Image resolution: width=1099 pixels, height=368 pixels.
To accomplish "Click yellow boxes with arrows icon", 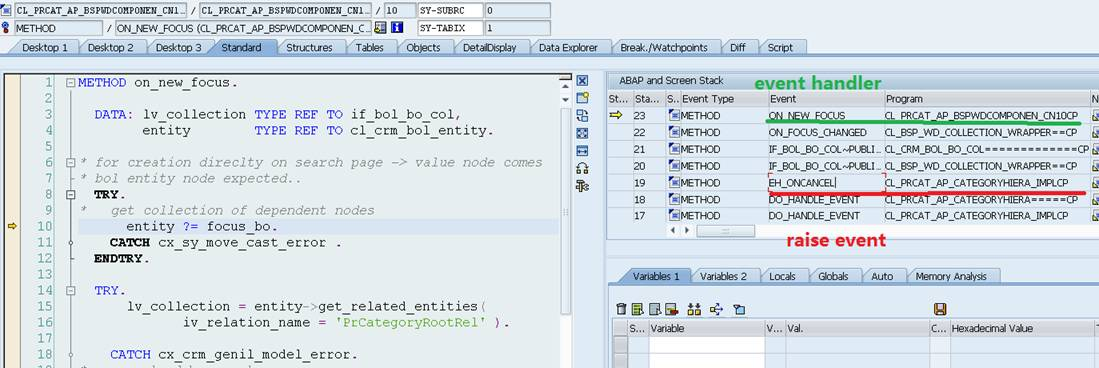I will 694,309.
